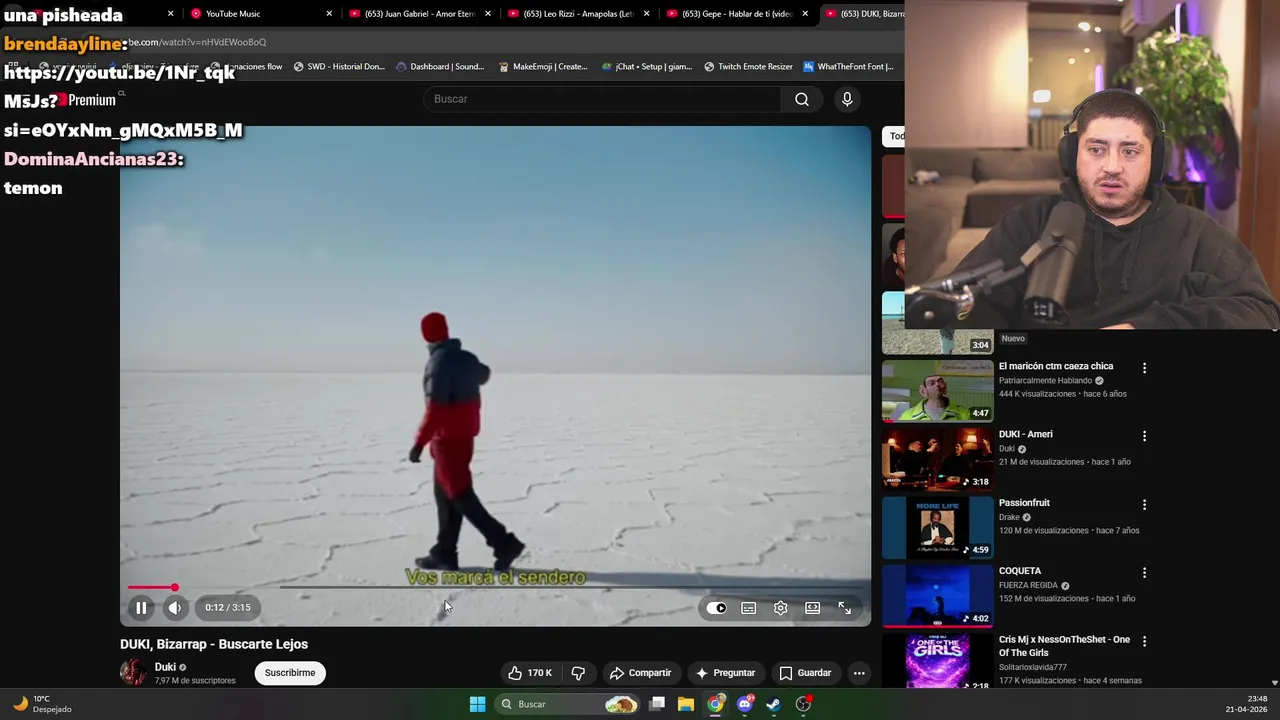Switch to Juan Gabriel - Amor Eterno tab
1280x720 pixels.
coord(419,14)
